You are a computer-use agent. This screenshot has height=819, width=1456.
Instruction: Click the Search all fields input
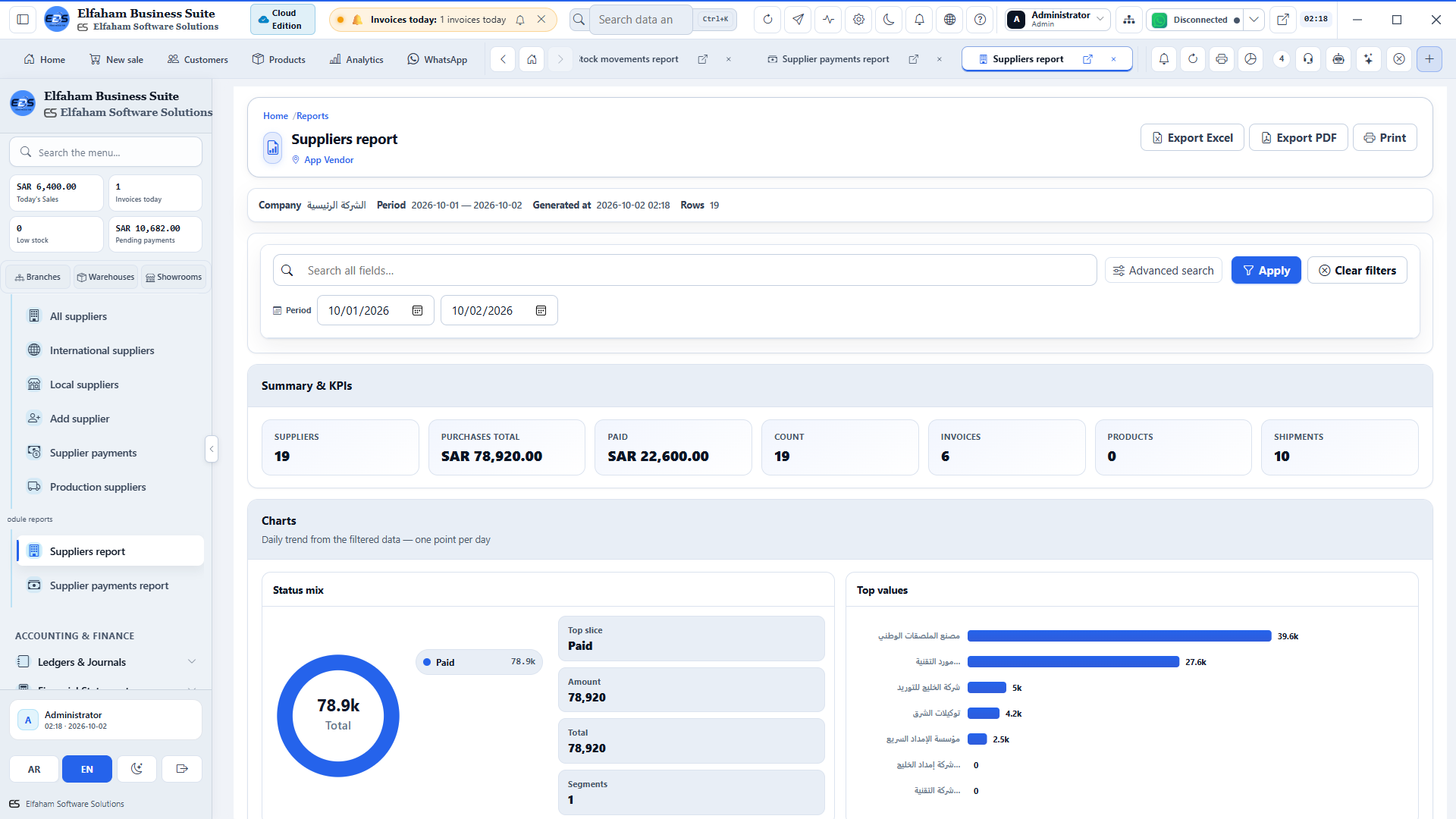tap(685, 271)
